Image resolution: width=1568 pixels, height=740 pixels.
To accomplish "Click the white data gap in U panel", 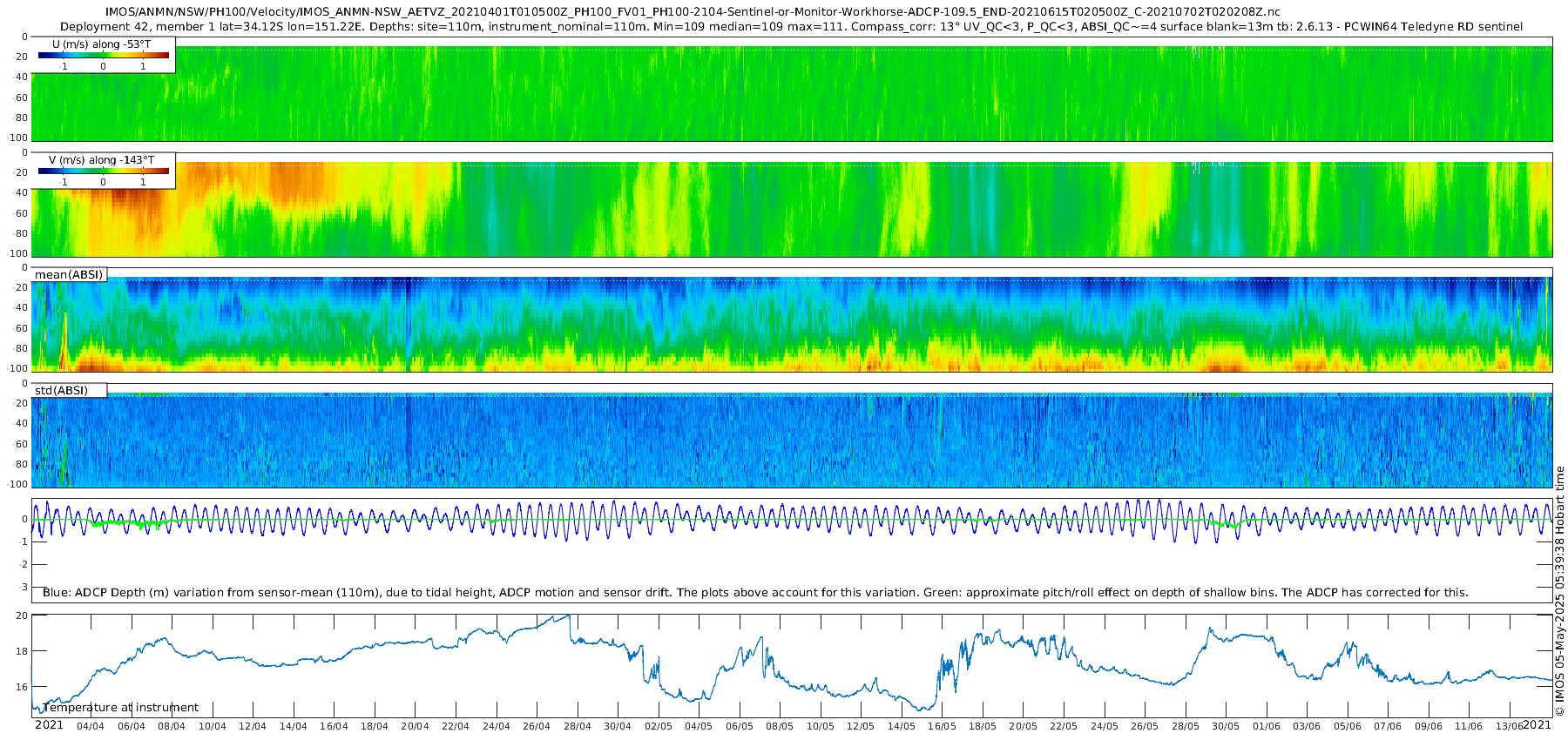I will click(1195, 52).
